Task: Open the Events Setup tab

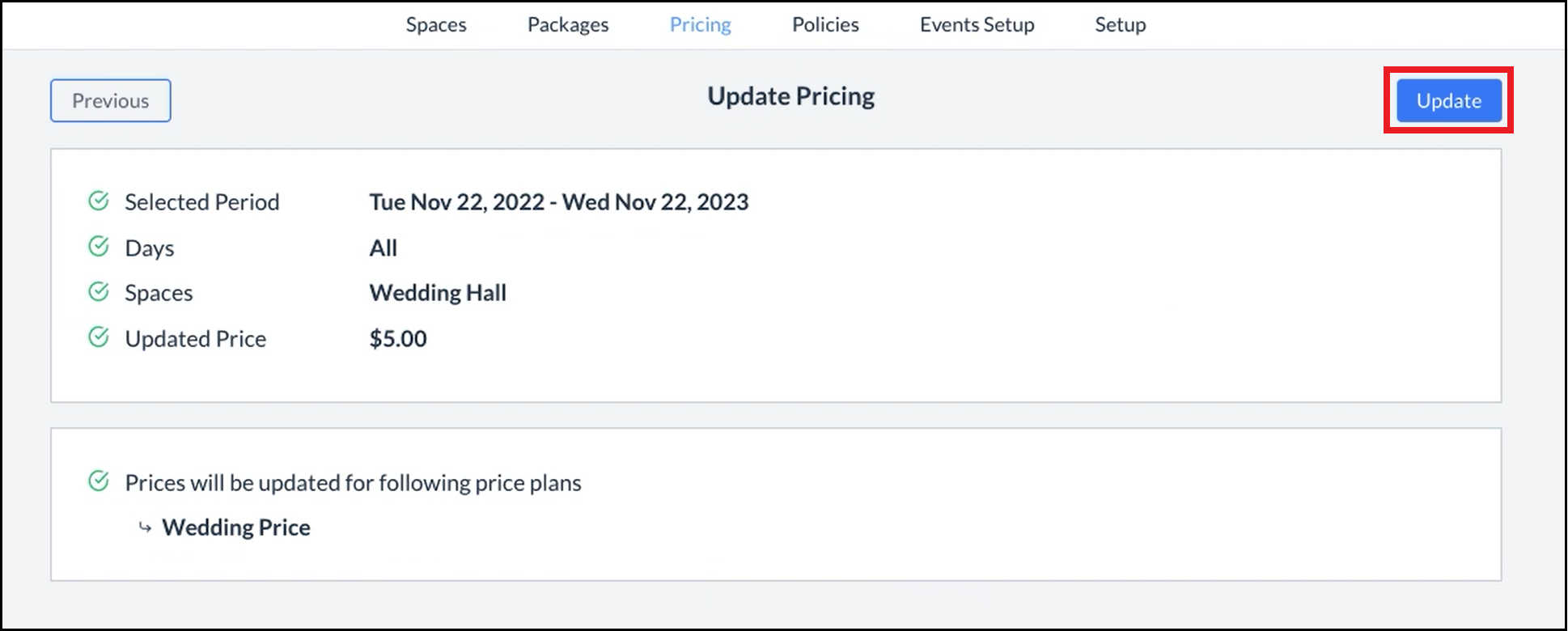Action: (977, 25)
